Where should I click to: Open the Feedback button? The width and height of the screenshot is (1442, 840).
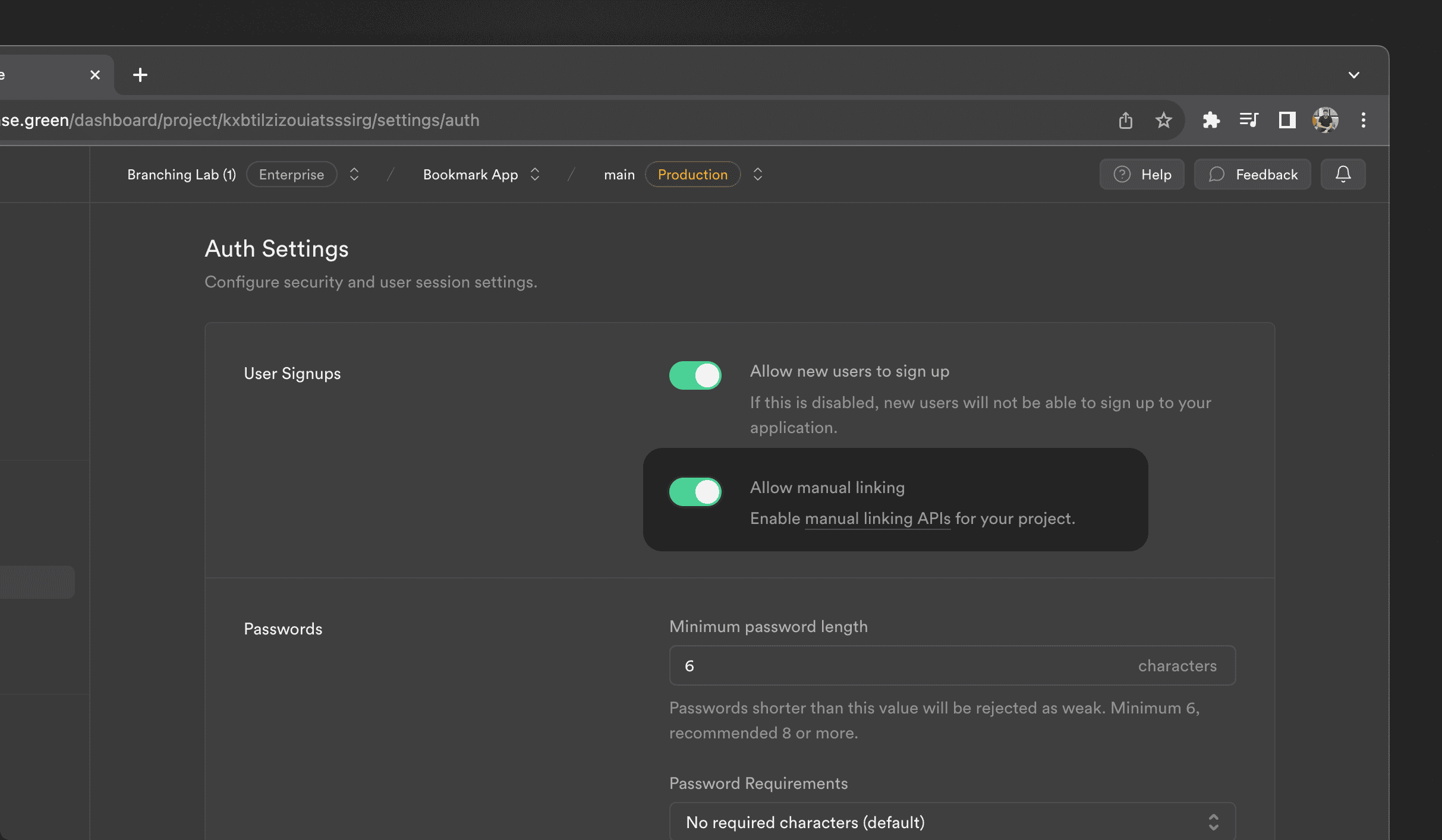point(1252,175)
